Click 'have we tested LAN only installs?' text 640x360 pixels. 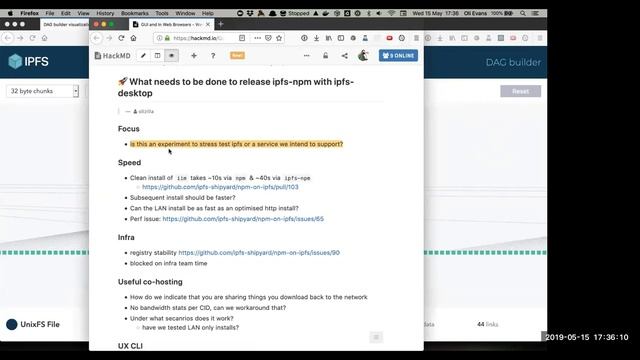click(x=191, y=327)
